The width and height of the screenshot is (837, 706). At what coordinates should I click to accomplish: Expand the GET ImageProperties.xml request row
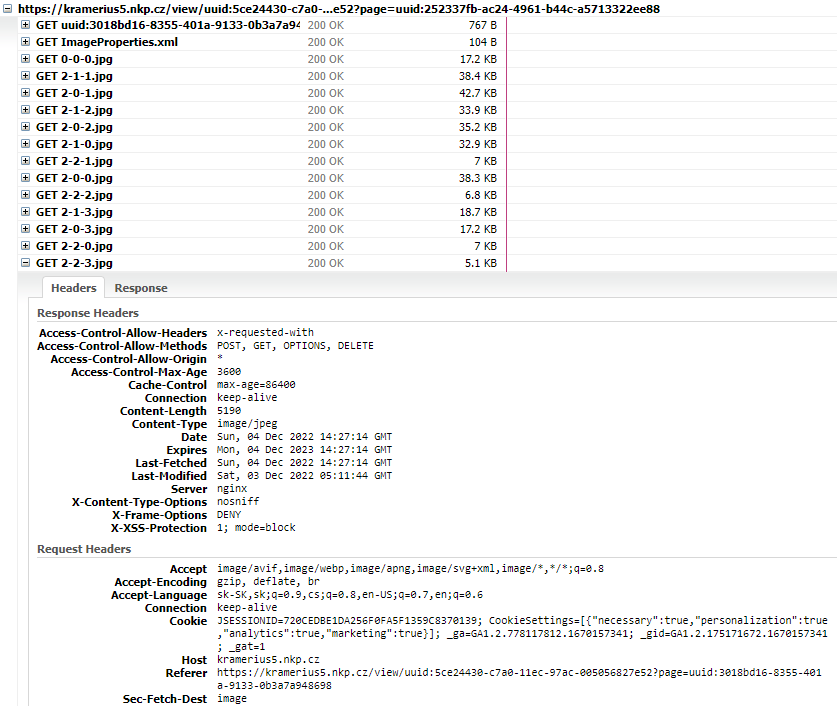[x=25, y=42]
